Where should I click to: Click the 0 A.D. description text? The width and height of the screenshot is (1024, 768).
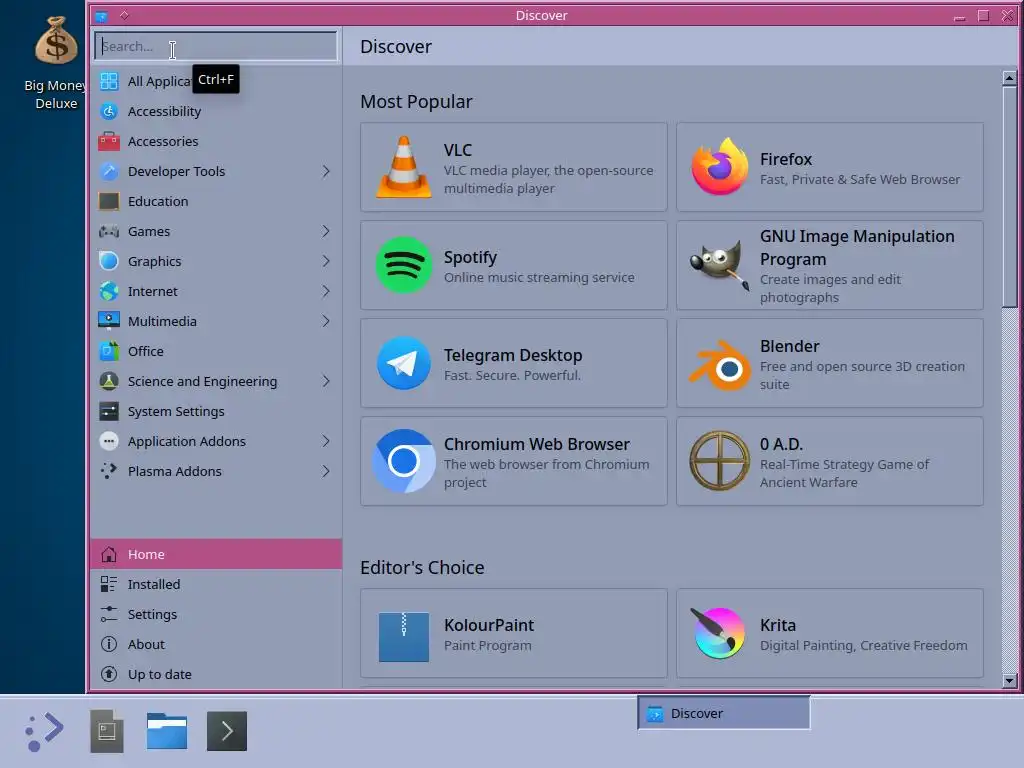[x=844, y=473]
